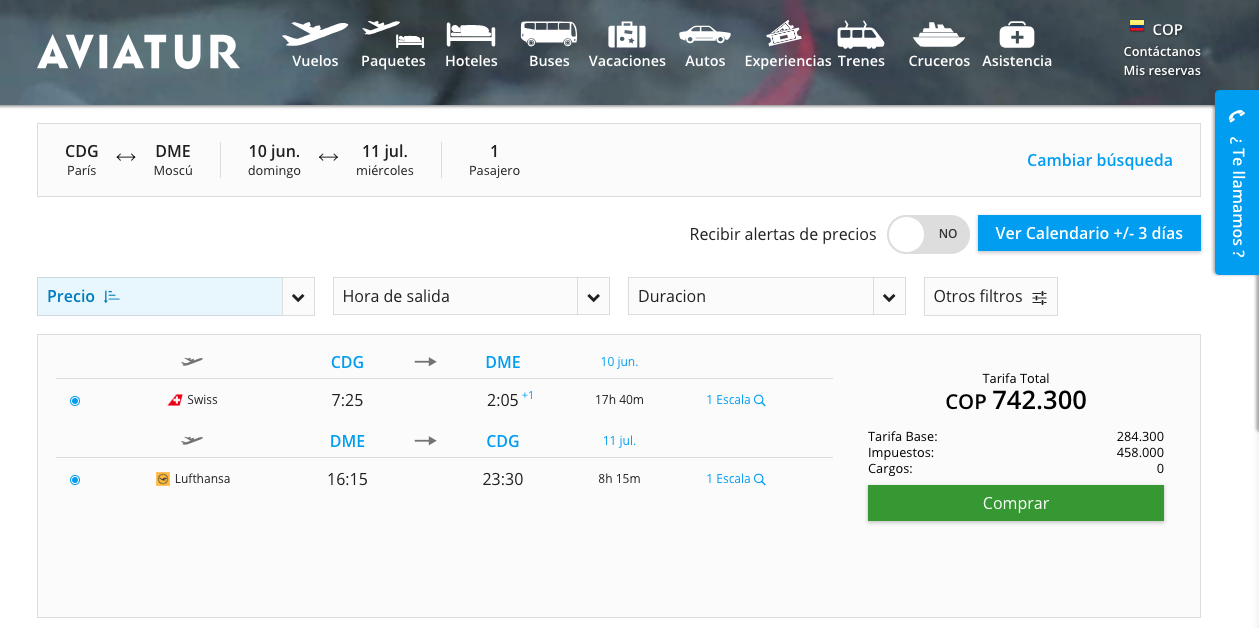
Task: Go to the Vacaciones menu label
Action: pos(627,61)
